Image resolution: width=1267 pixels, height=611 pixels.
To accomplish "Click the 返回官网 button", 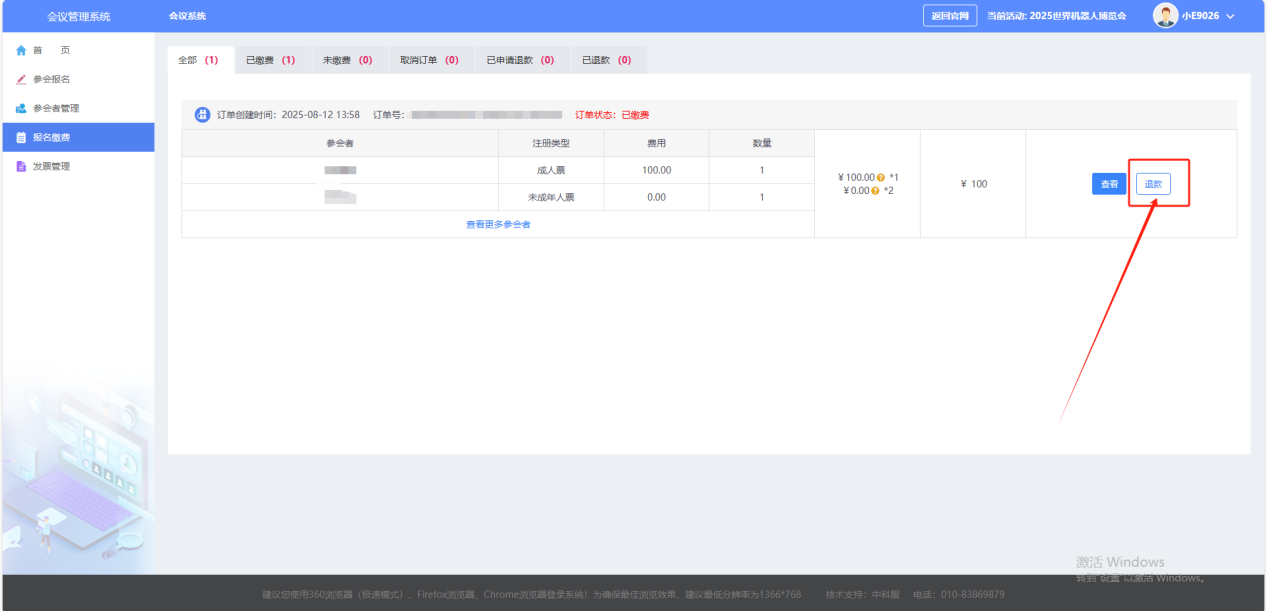I will point(949,16).
